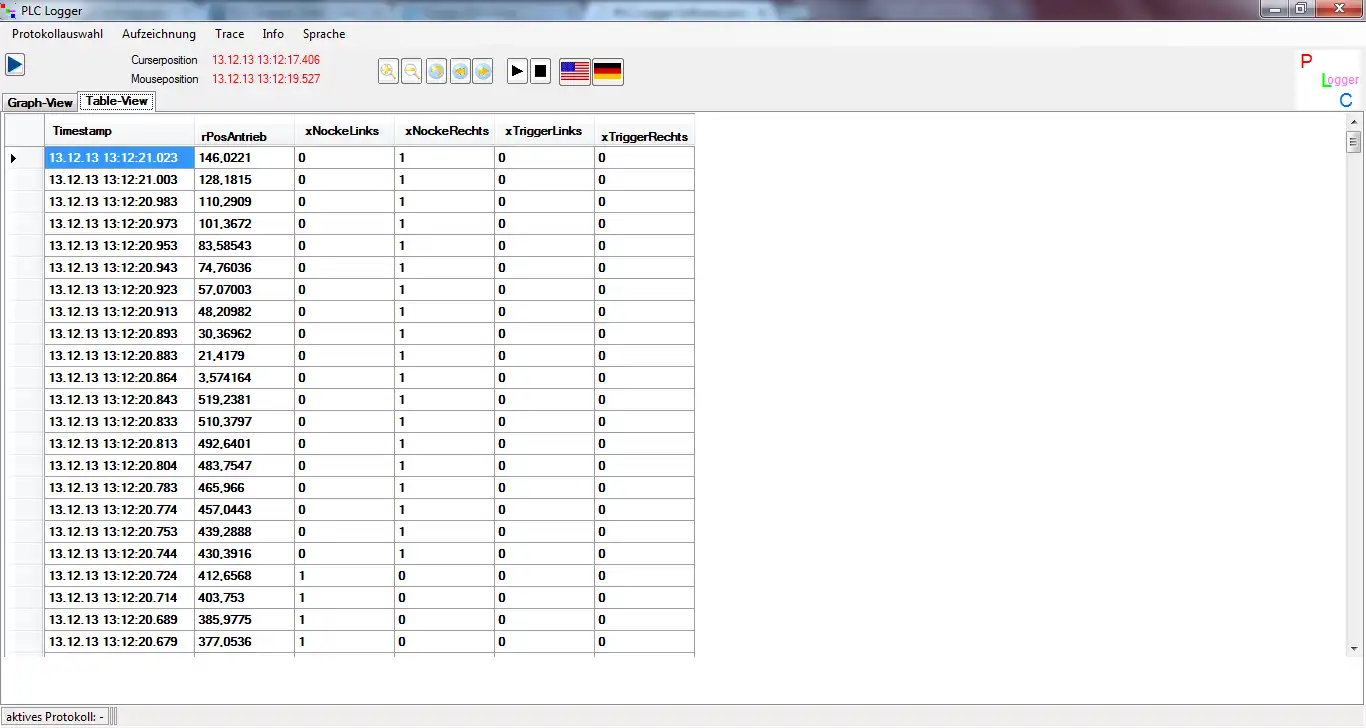
Task: Switch language with the German flag
Action: pyautogui.click(x=607, y=72)
